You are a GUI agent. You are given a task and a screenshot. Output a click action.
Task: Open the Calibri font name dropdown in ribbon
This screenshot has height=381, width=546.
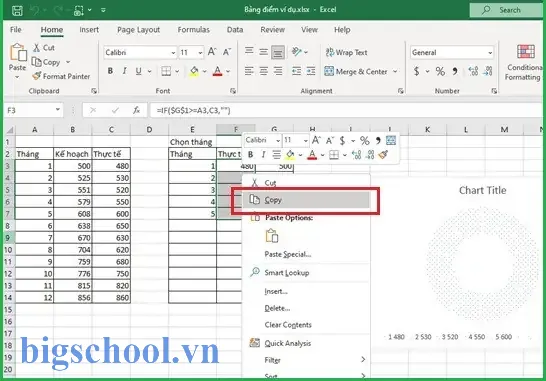tap(173, 53)
